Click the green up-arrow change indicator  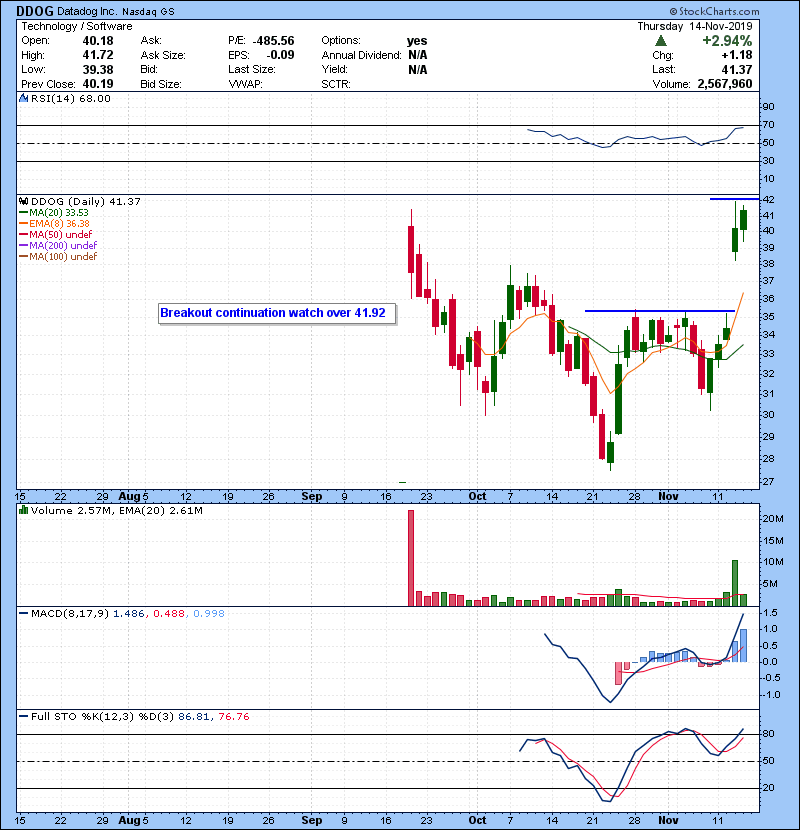click(660, 41)
